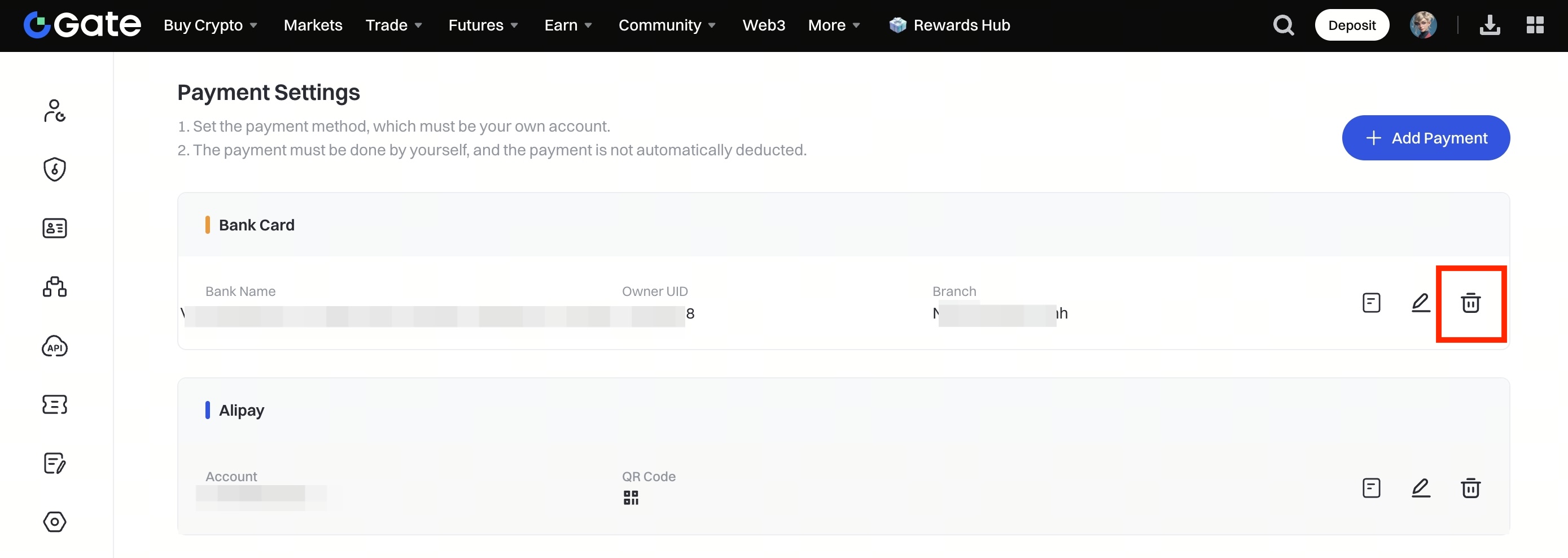This screenshot has height=558, width=1568.
Task: Open API management in the sidebar
Action: [55, 346]
